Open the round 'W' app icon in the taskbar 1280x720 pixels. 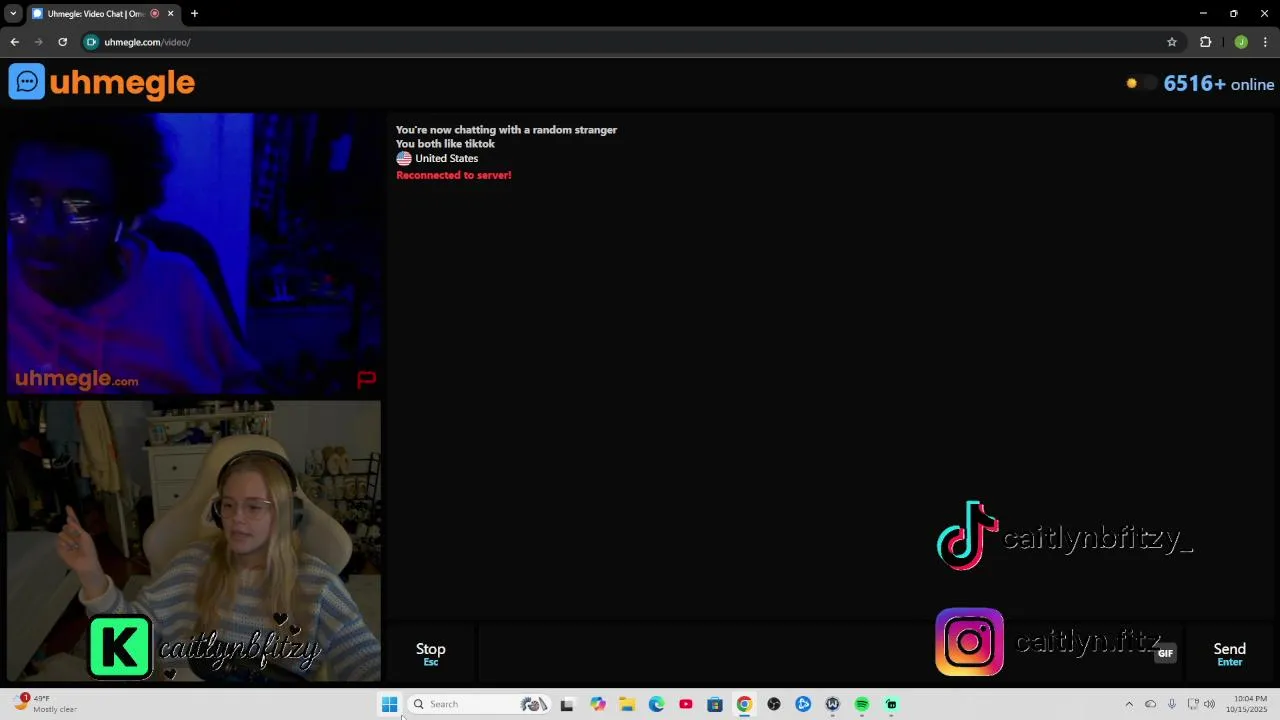(832, 704)
